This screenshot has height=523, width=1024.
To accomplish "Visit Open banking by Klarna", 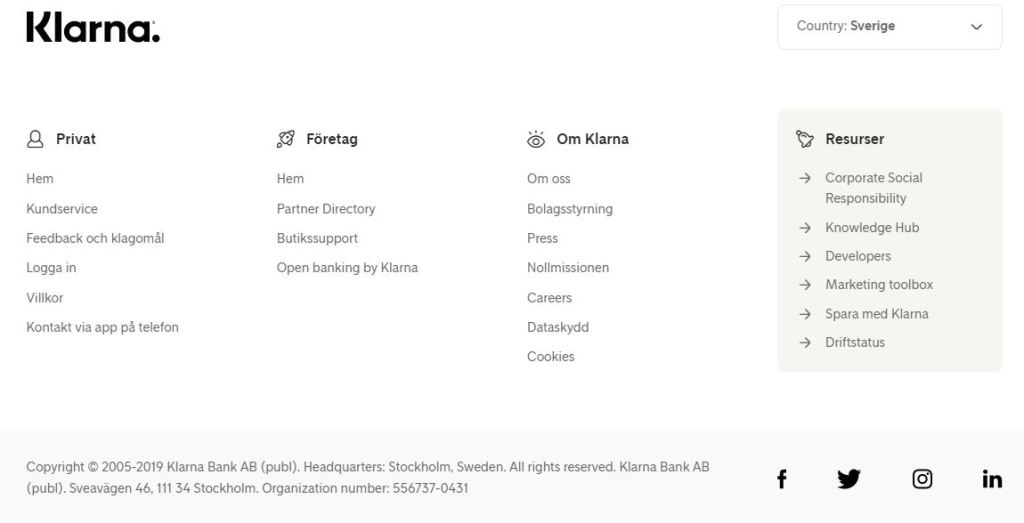I will point(347,268).
